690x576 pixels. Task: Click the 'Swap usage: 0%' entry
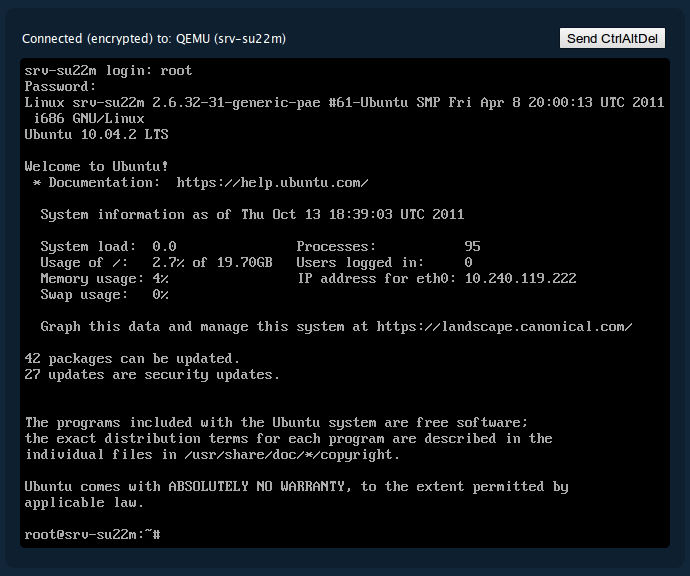click(x=104, y=294)
